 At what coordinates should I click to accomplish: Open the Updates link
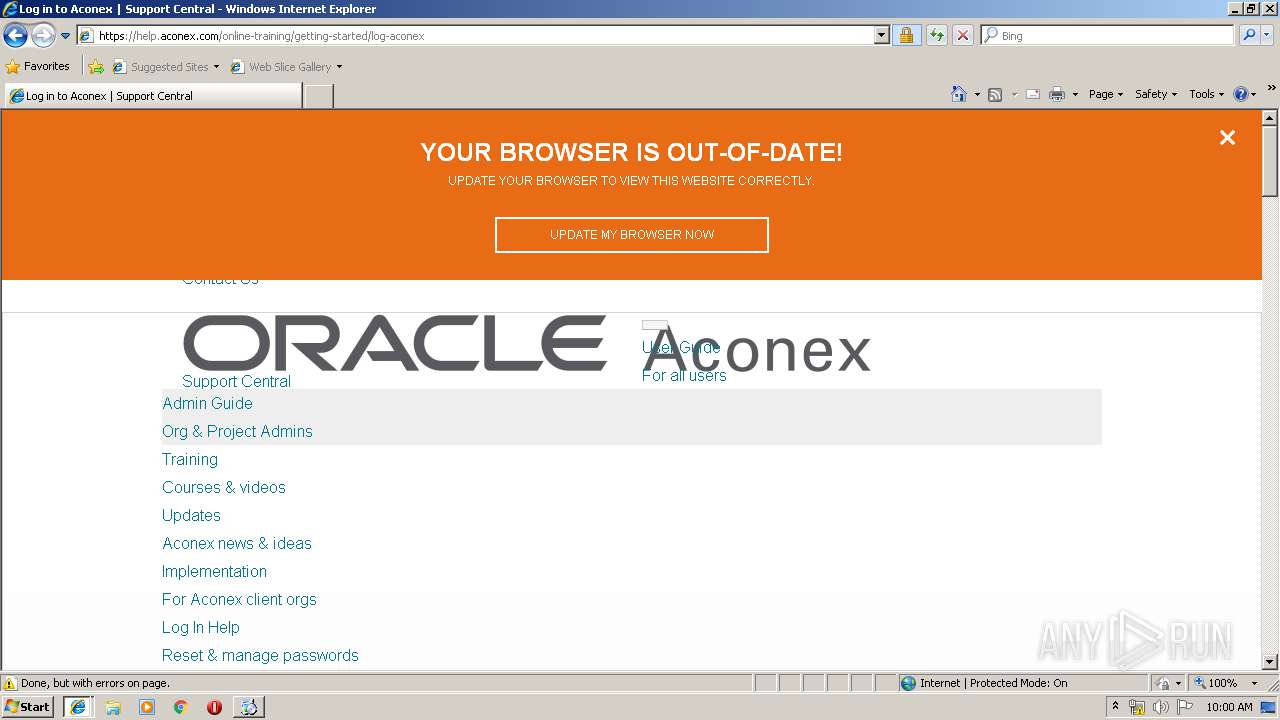point(191,515)
